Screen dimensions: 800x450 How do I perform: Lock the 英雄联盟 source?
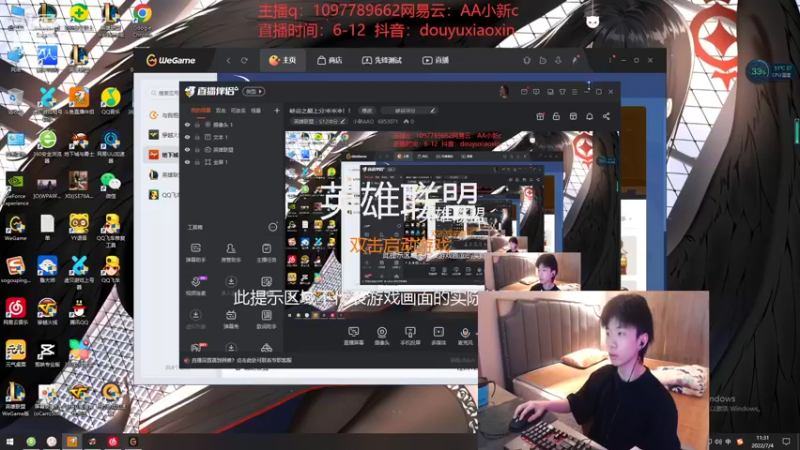pyautogui.click(x=197, y=149)
